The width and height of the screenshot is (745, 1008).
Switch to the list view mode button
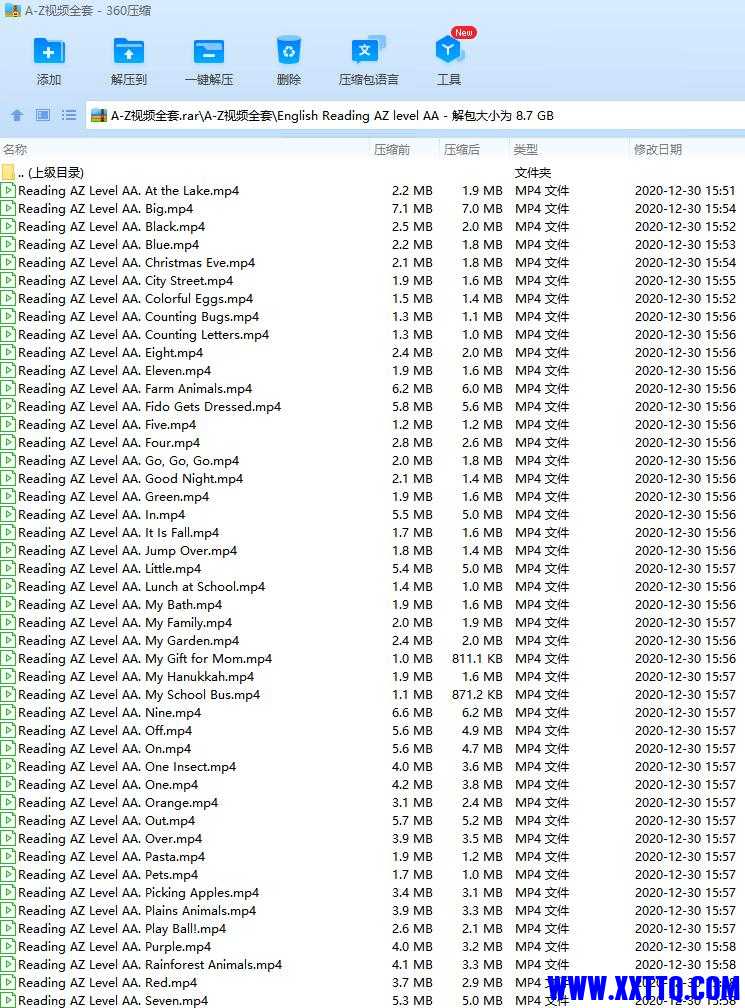pyautogui.click(x=69, y=115)
